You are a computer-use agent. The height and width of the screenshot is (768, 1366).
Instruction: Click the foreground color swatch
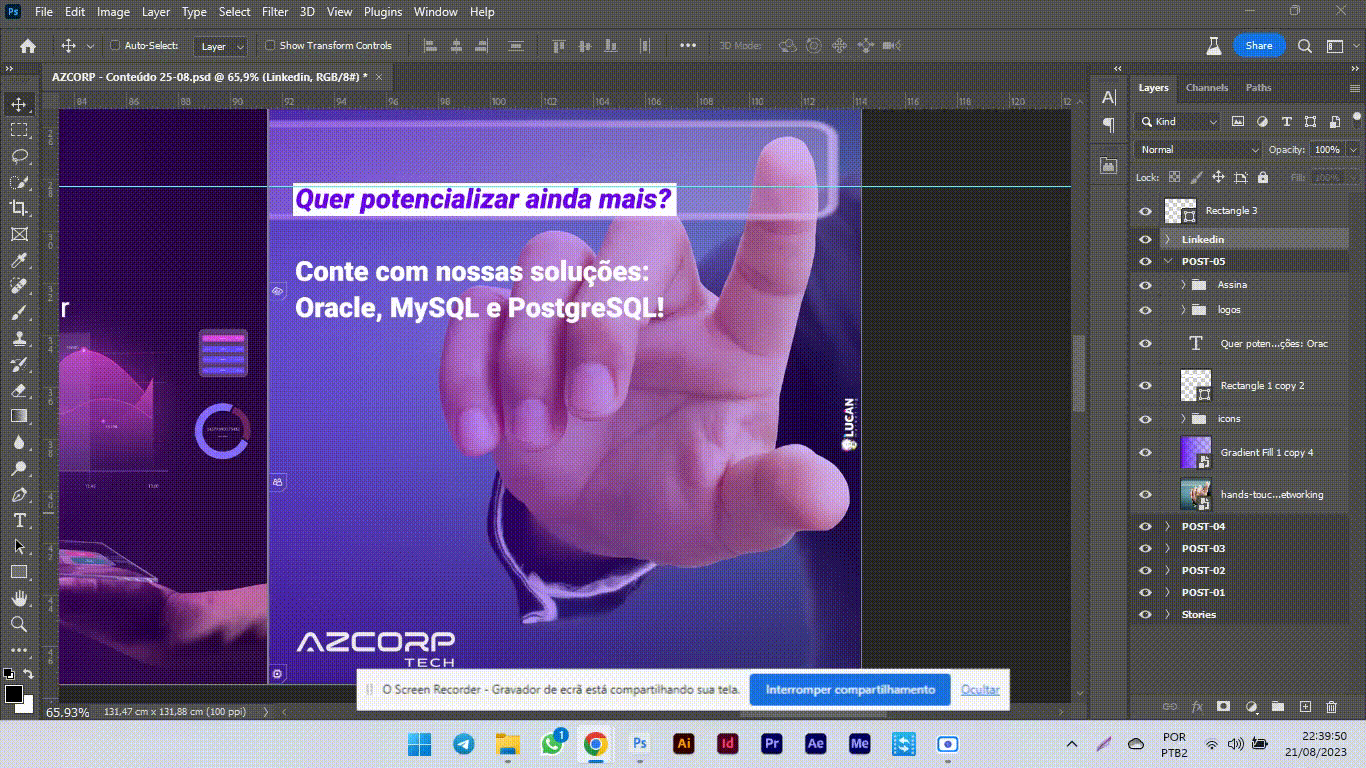tap(13, 693)
